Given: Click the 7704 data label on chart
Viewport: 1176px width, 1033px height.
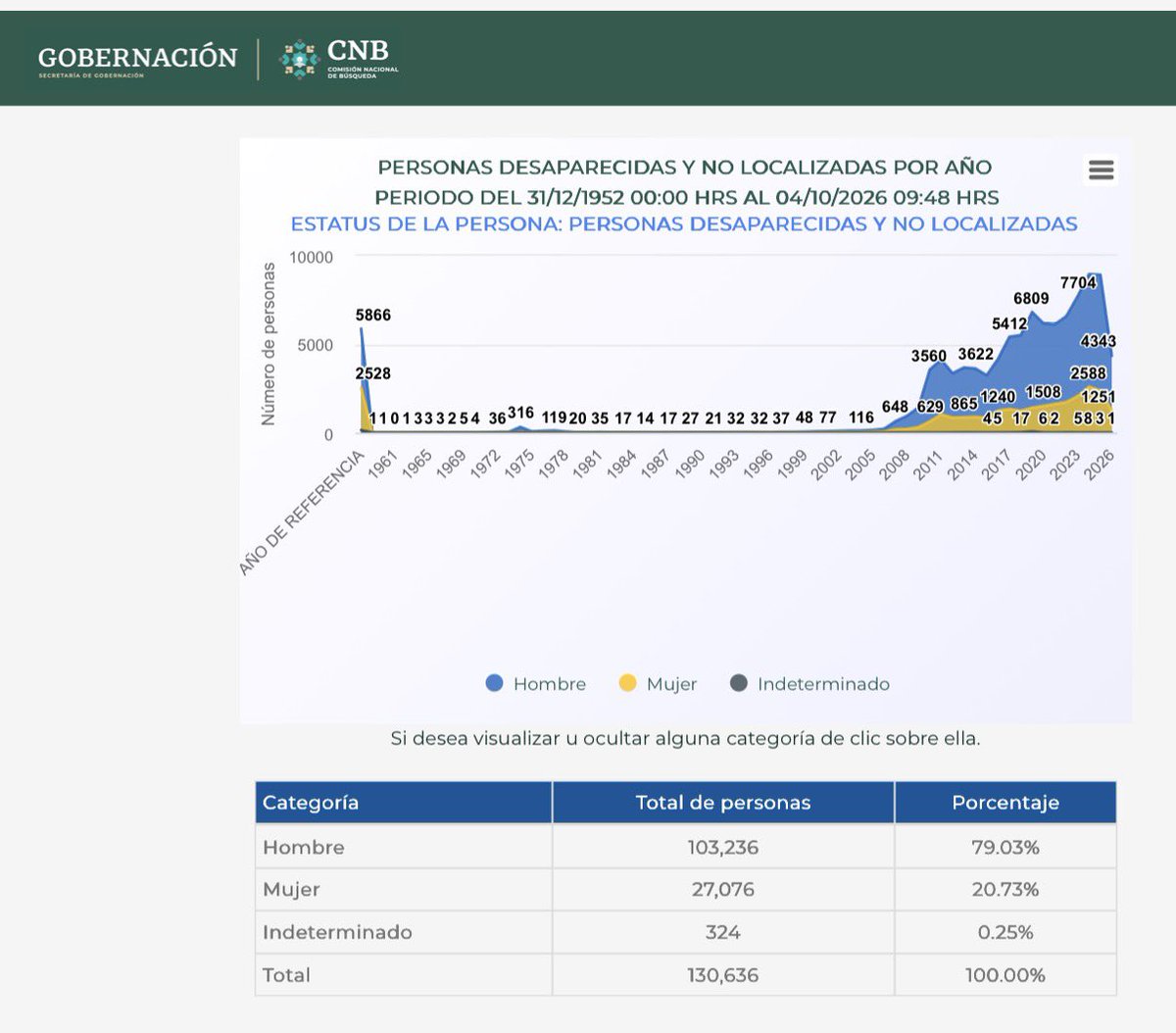Looking at the screenshot, I should pos(1078,283).
